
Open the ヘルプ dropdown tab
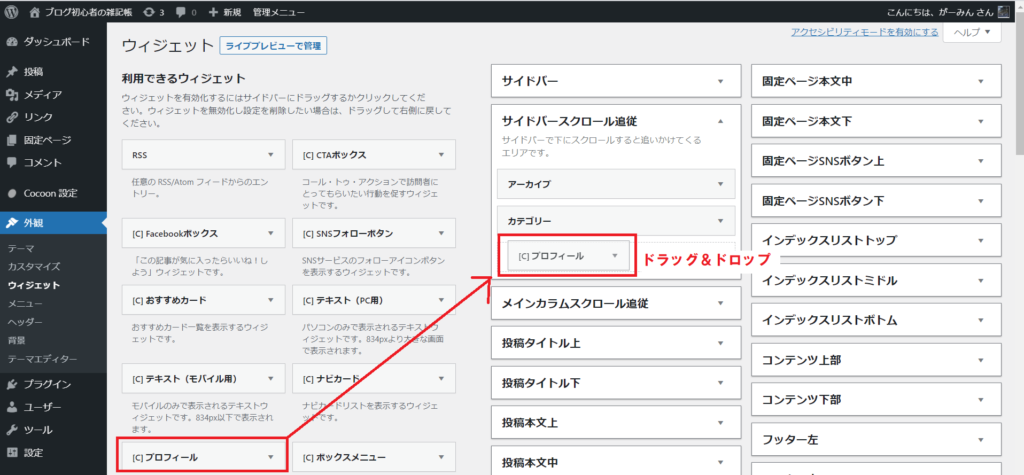(x=972, y=32)
